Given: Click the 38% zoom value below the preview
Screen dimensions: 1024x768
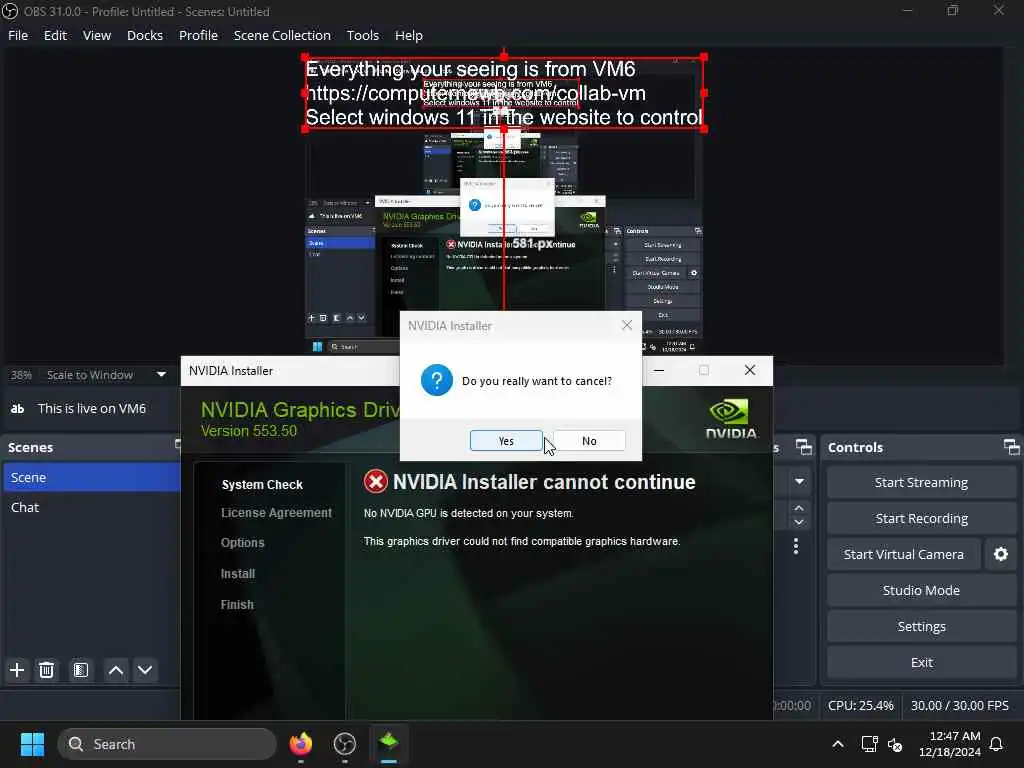Looking at the screenshot, I should pos(21,375).
